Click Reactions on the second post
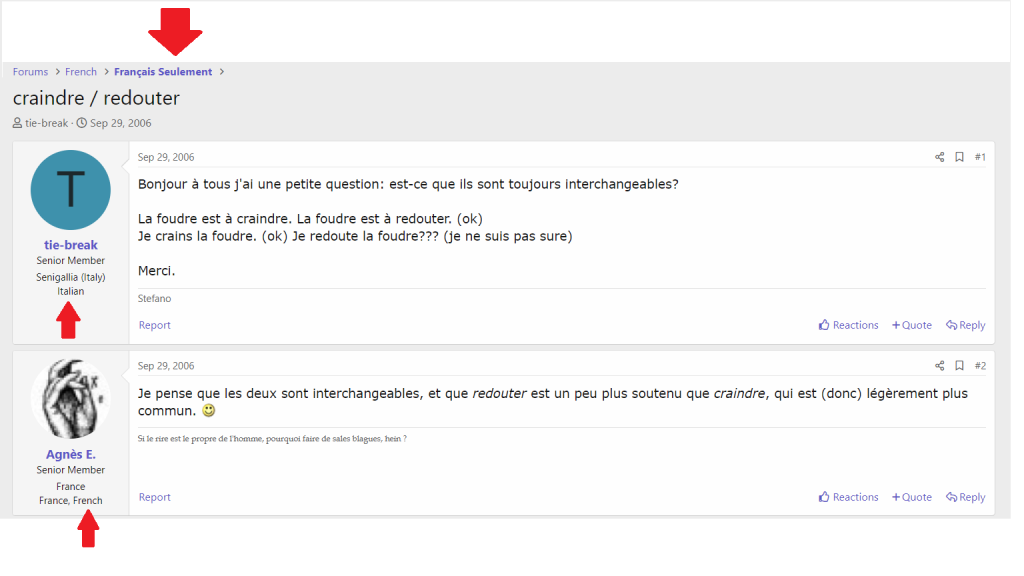The height and width of the screenshot is (576, 1024). click(x=848, y=497)
